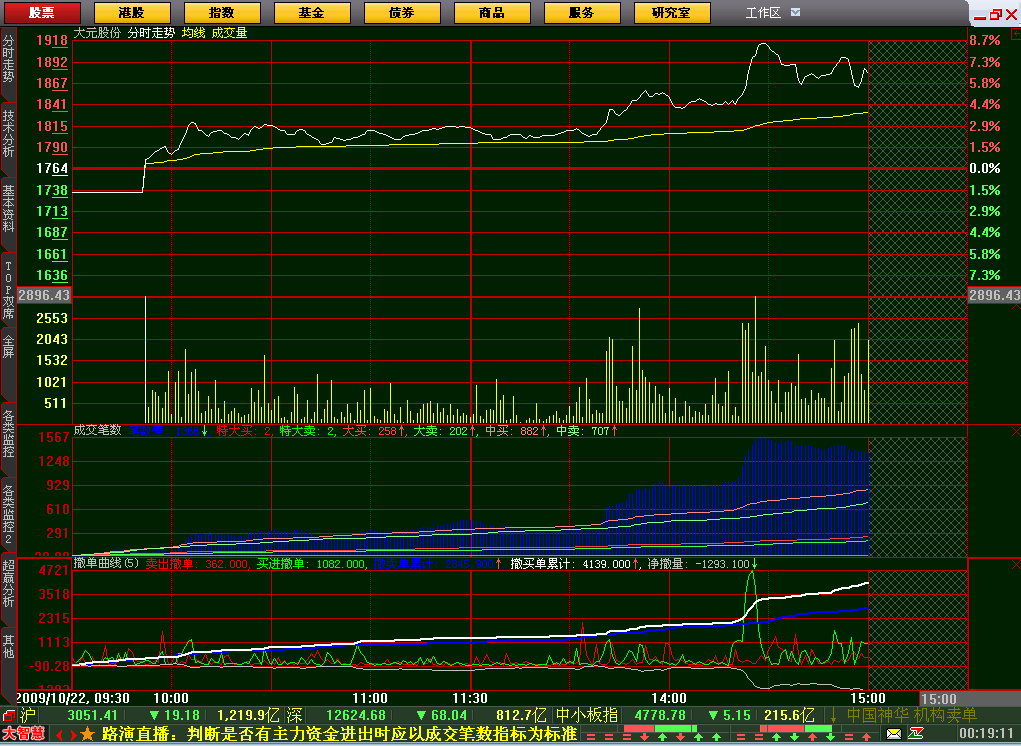Open the 研究室 tab button
Image resolution: width=1021 pixels, height=746 pixels.
click(x=671, y=13)
